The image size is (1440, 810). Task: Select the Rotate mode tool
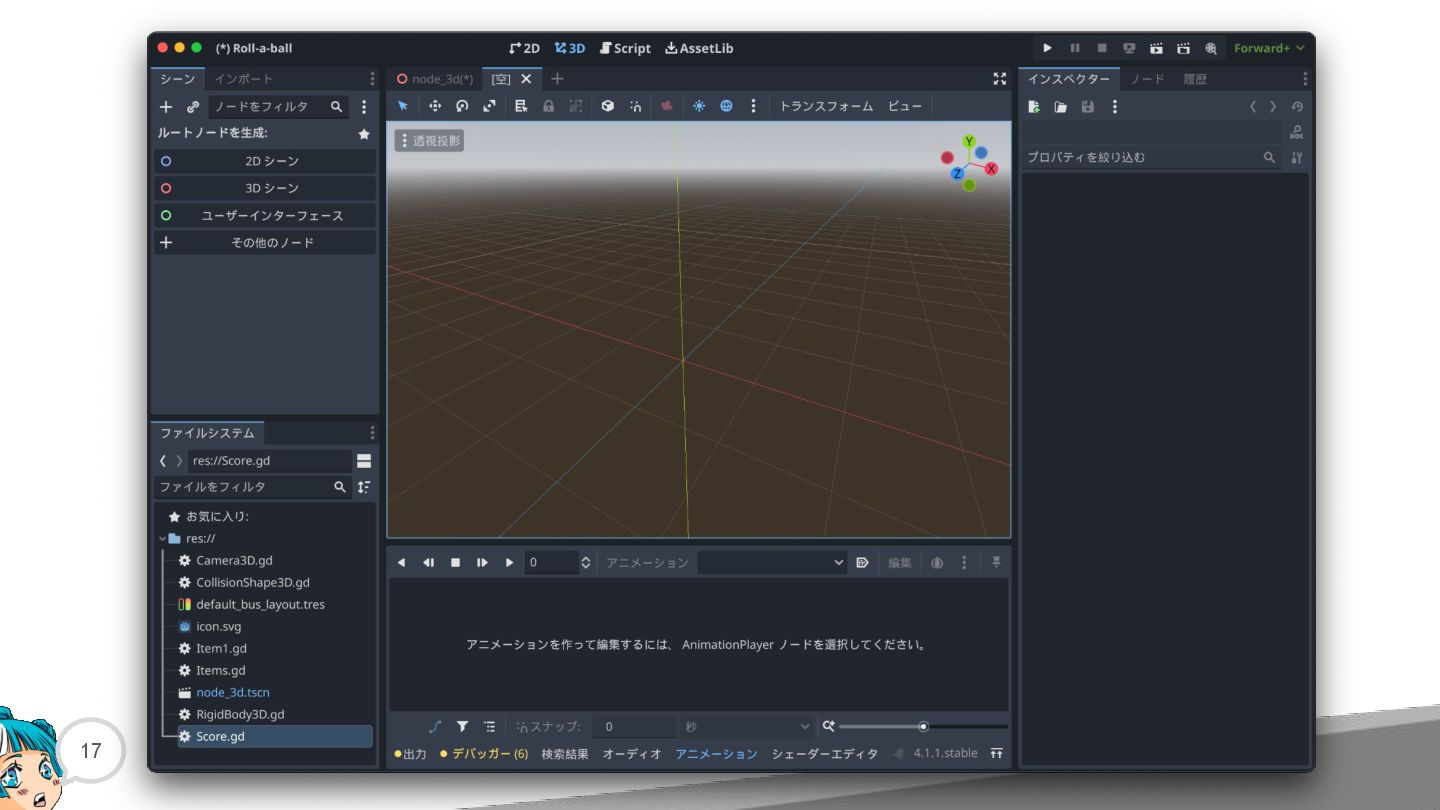[462, 106]
